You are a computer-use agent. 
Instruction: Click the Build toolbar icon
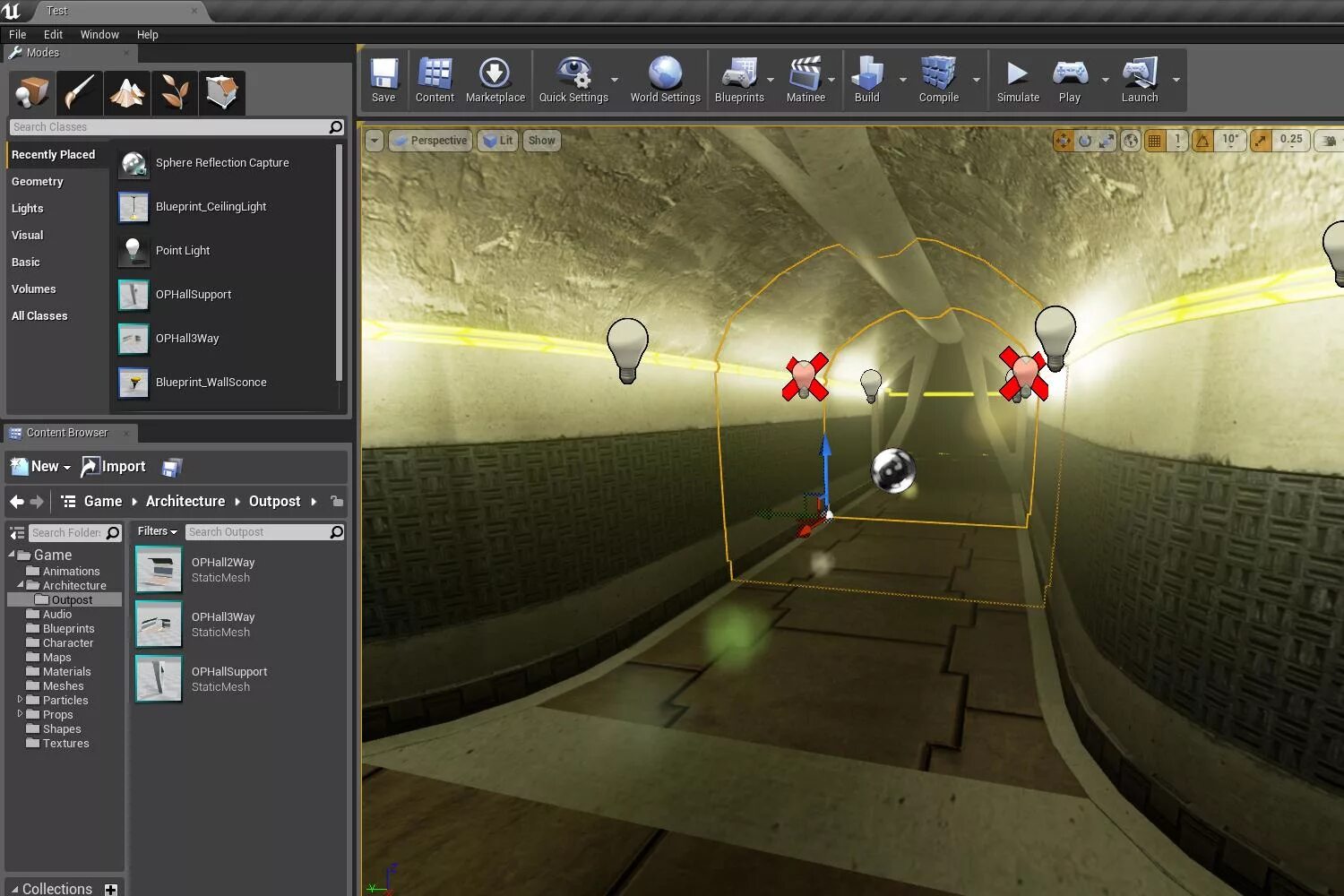click(x=866, y=79)
